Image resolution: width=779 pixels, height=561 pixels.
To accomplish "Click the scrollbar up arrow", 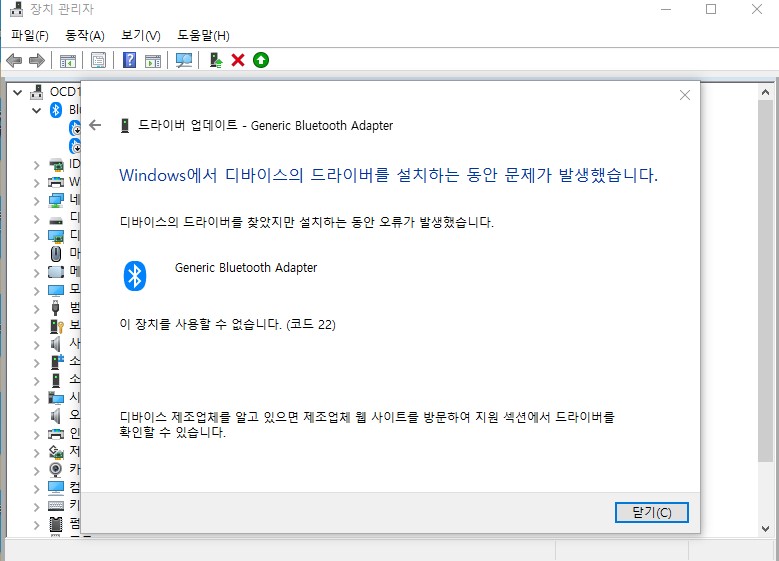I will (x=765, y=92).
